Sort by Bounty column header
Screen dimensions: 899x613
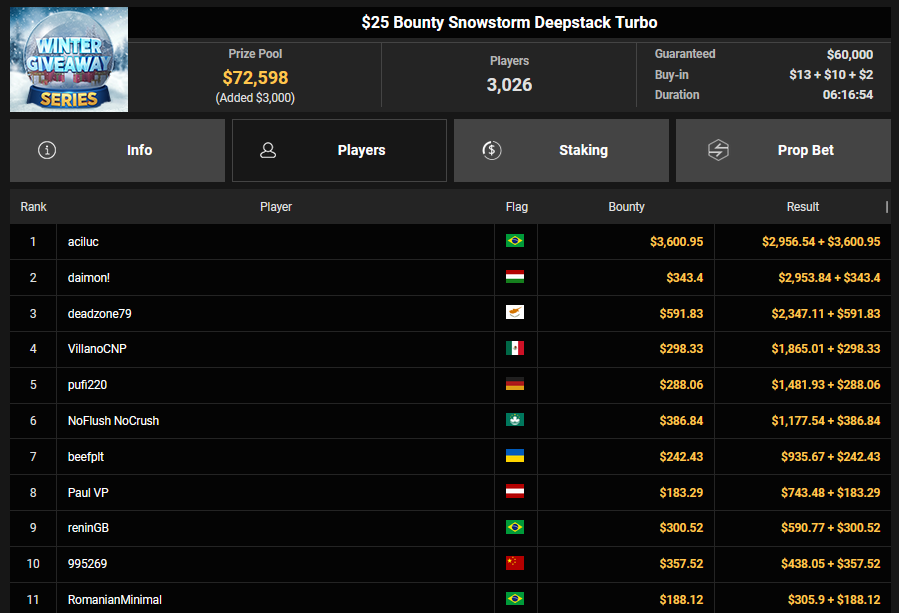tap(626, 207)
